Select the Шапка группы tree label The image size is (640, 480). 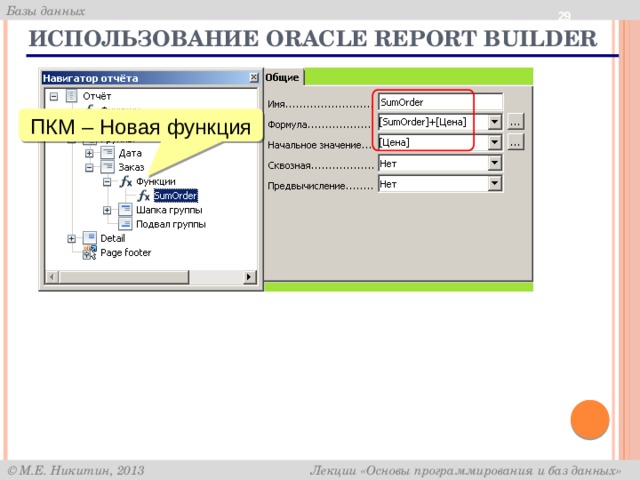[169, 210]
